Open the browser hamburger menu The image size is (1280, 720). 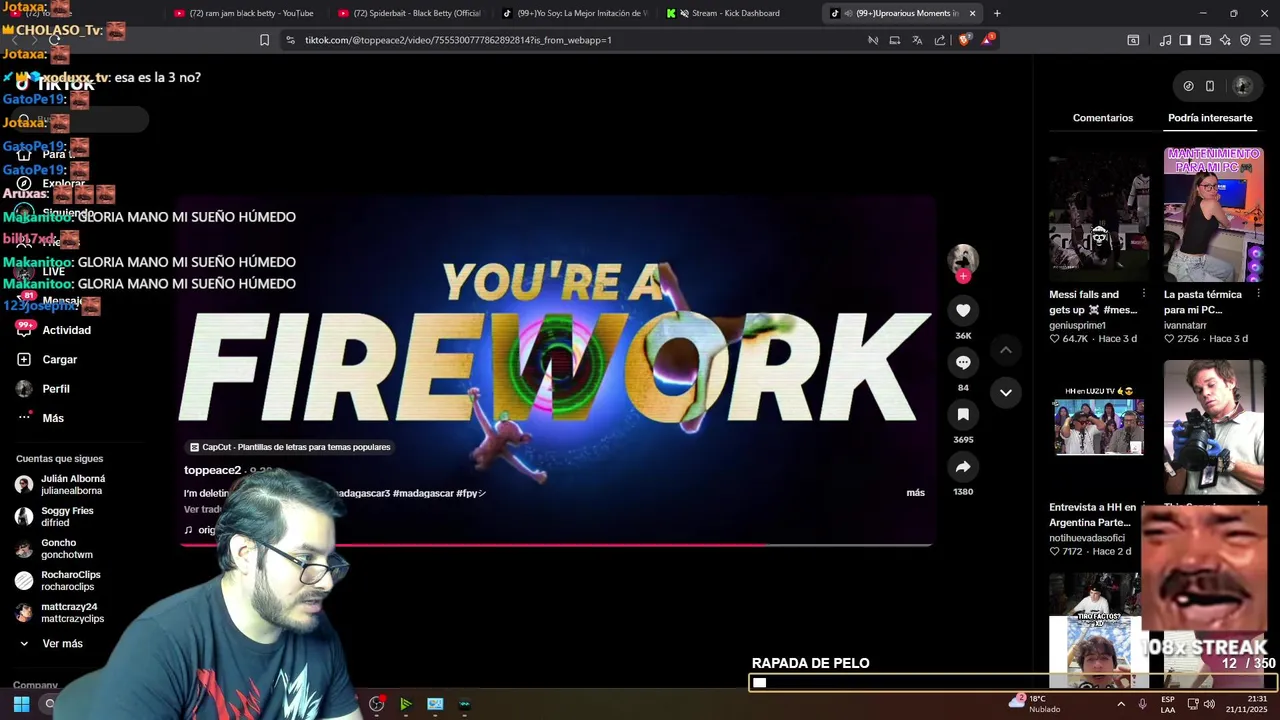pyautogui.click(x=1266, y=40)
